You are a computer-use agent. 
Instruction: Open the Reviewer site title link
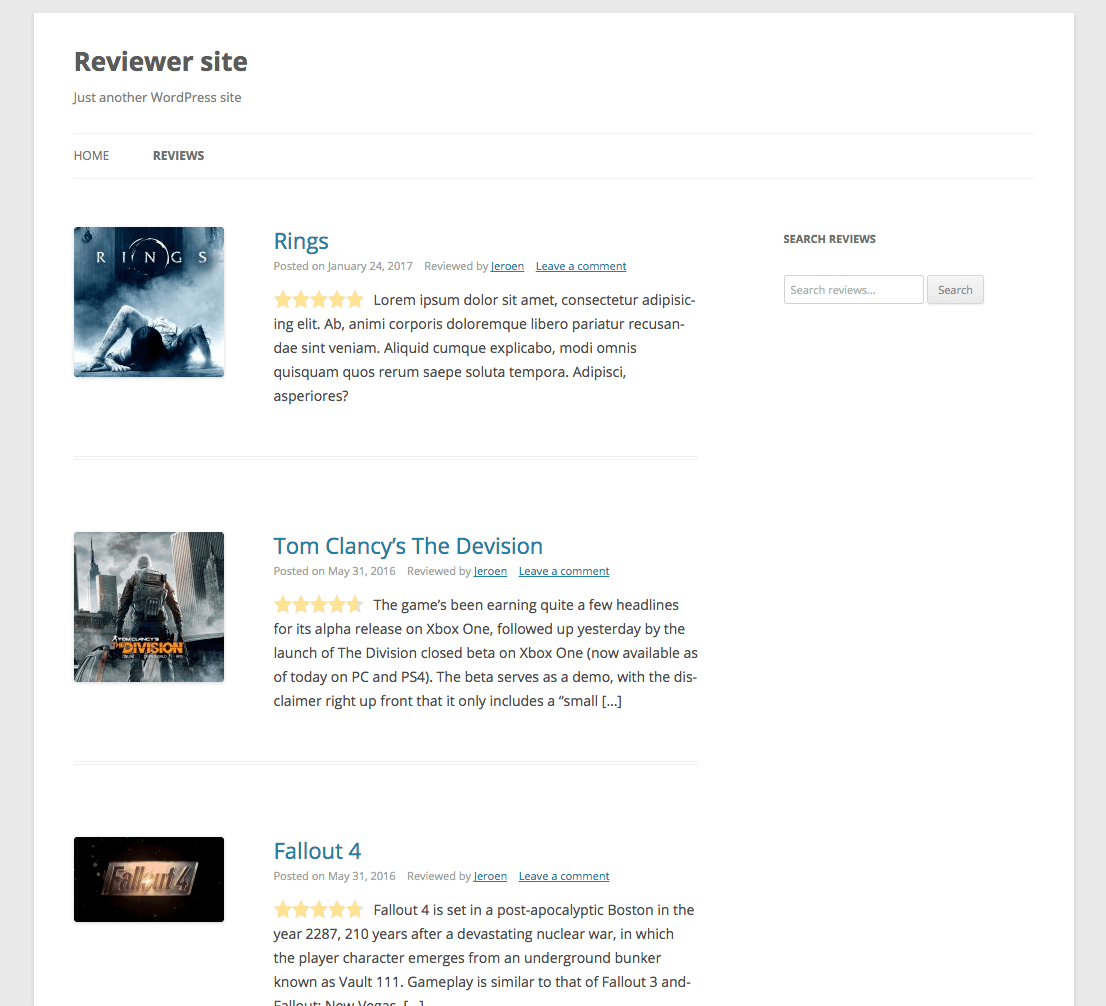click(x=161, y=62)
